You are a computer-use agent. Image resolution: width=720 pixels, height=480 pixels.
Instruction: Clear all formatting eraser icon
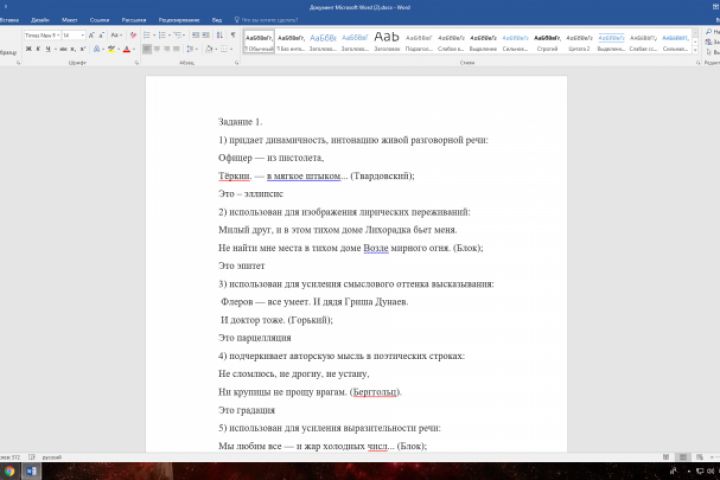pyautogui.click(x=133, y=35)
